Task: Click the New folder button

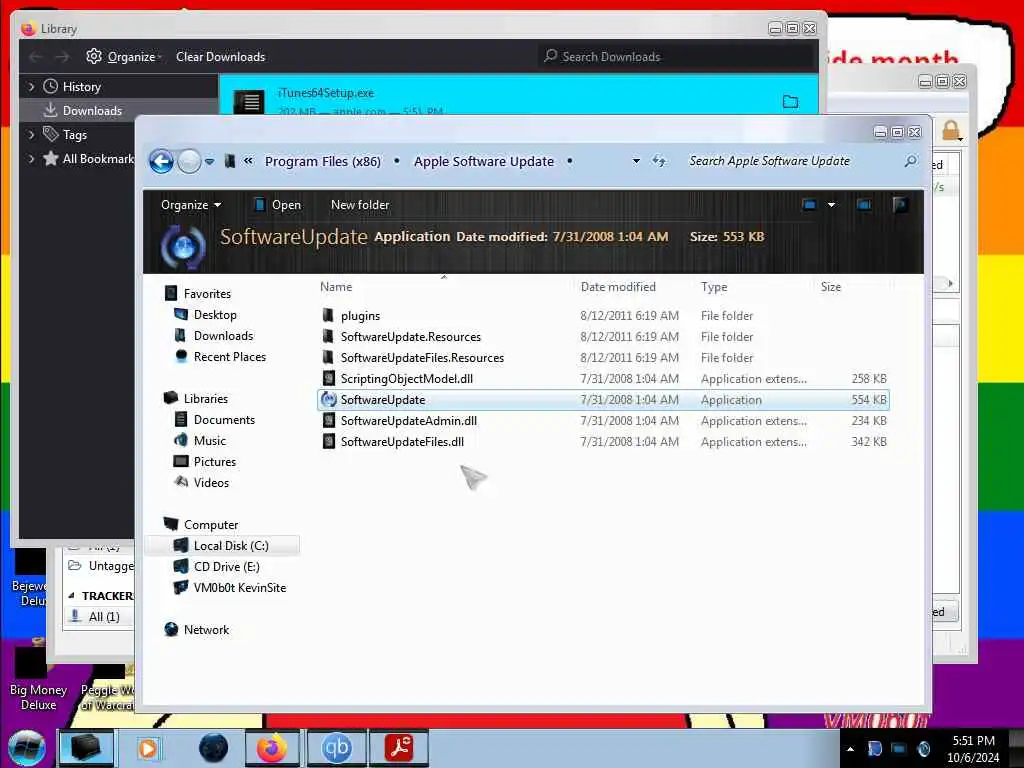Action: (x=360, y=205)
